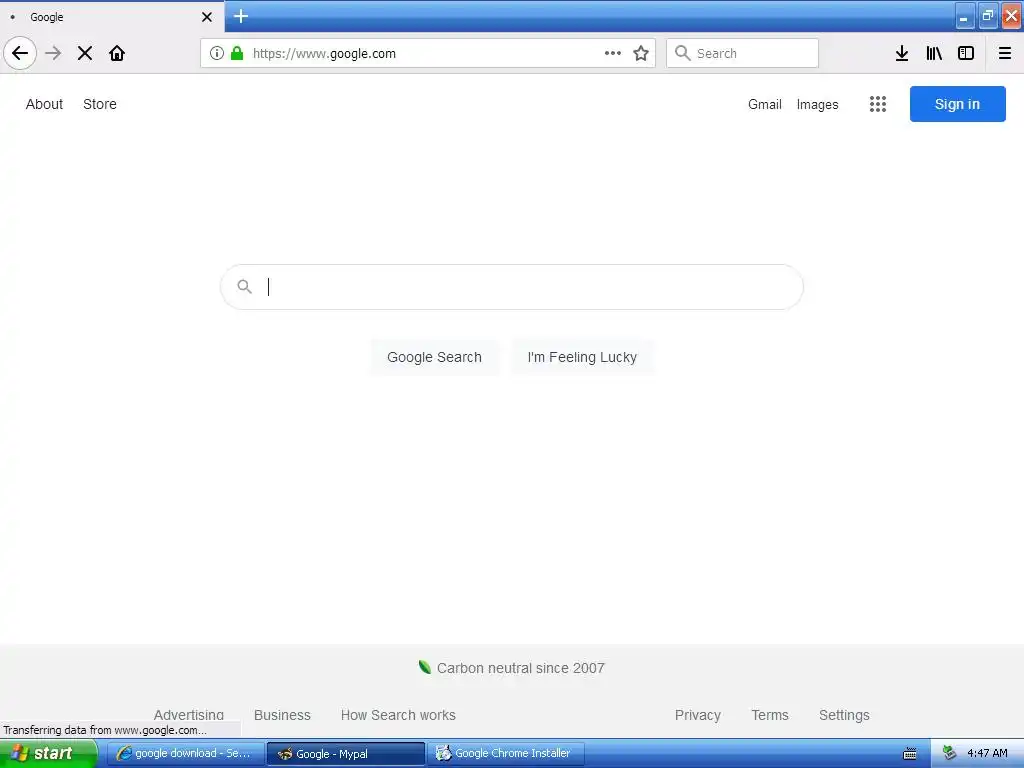Click the on-screen keyboard tray icon
Viewport: 1024px width, 768px height.
click(x=910, y=754)
